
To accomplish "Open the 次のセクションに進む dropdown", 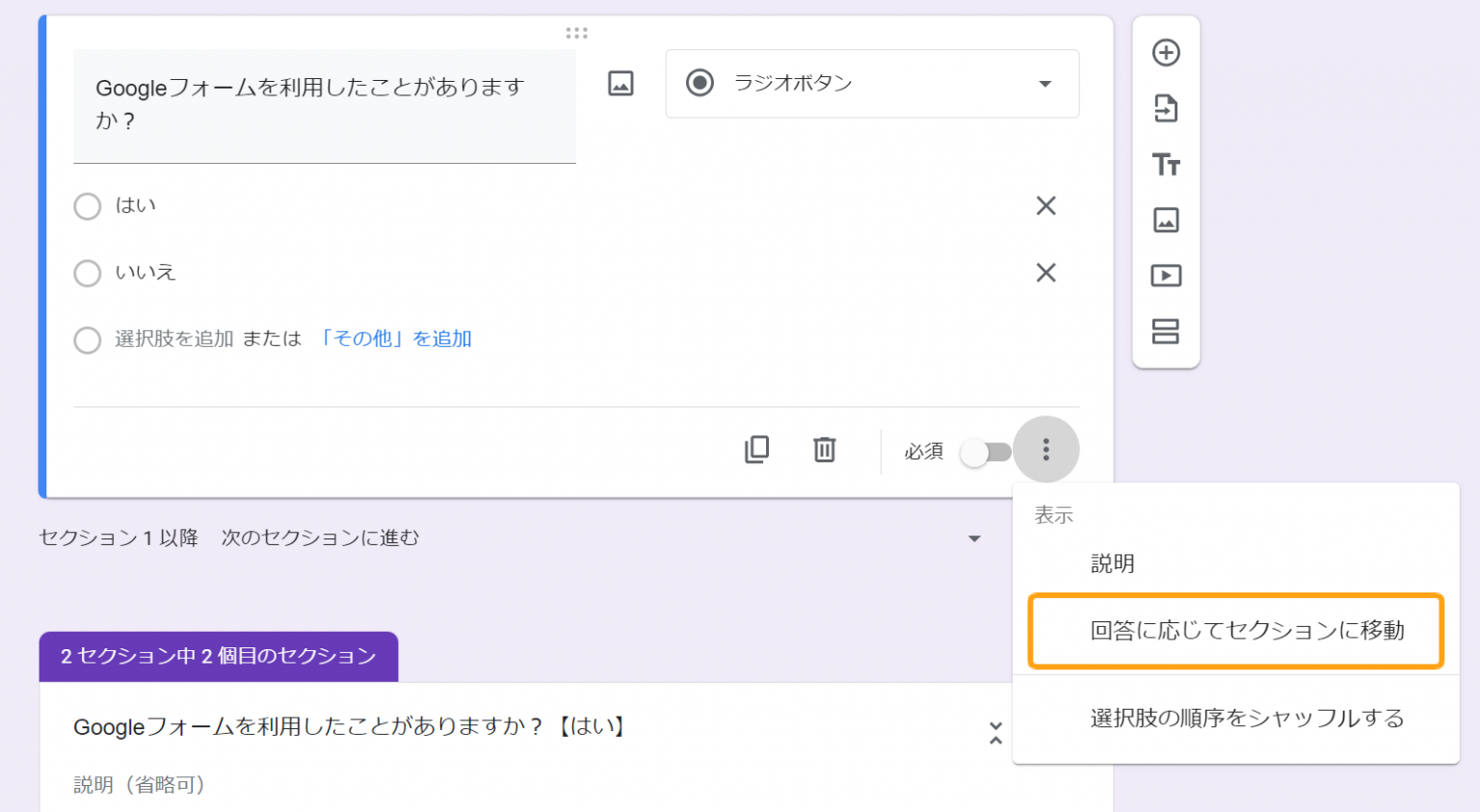I will pos(973,538).
